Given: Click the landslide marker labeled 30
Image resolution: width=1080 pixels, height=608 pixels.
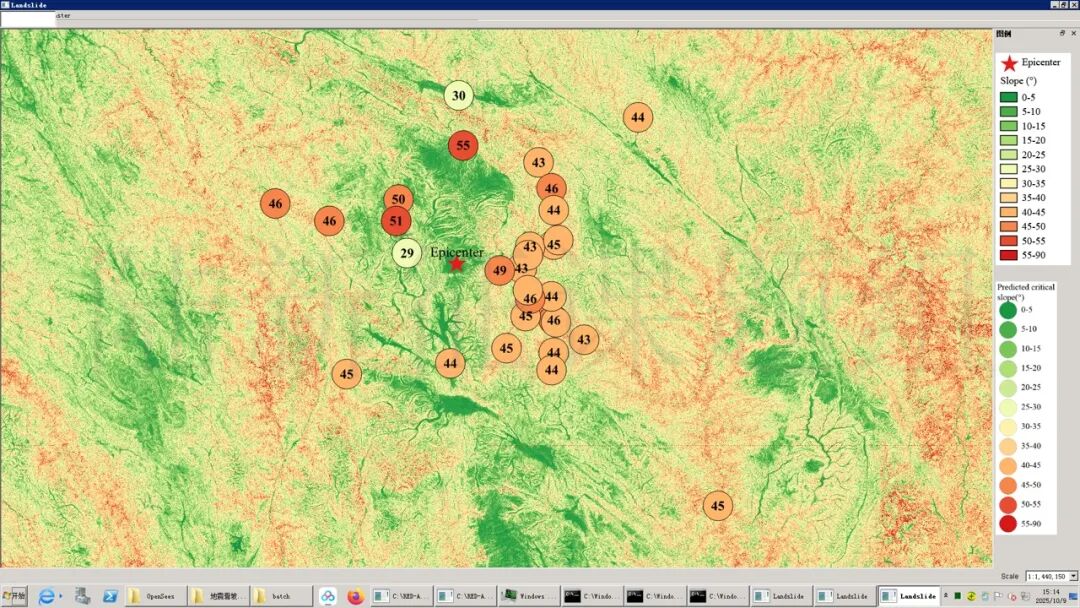Looking at the screenshot, I should coord(458,96).
